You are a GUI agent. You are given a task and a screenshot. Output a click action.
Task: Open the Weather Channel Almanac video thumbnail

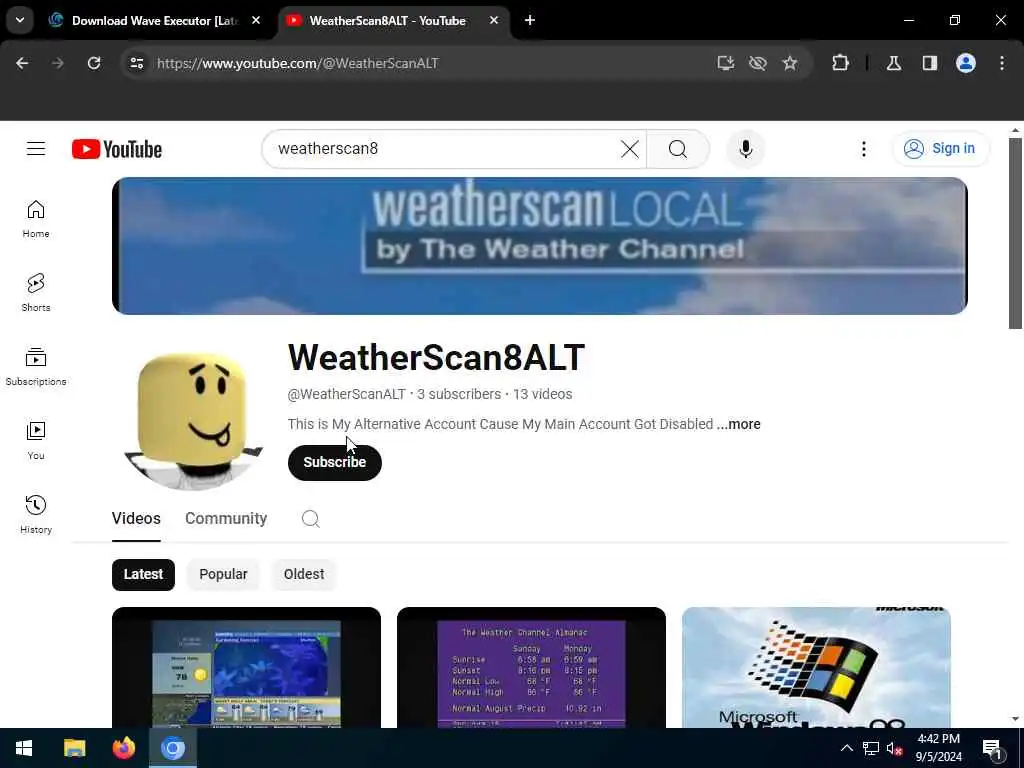tap(531, 667)
